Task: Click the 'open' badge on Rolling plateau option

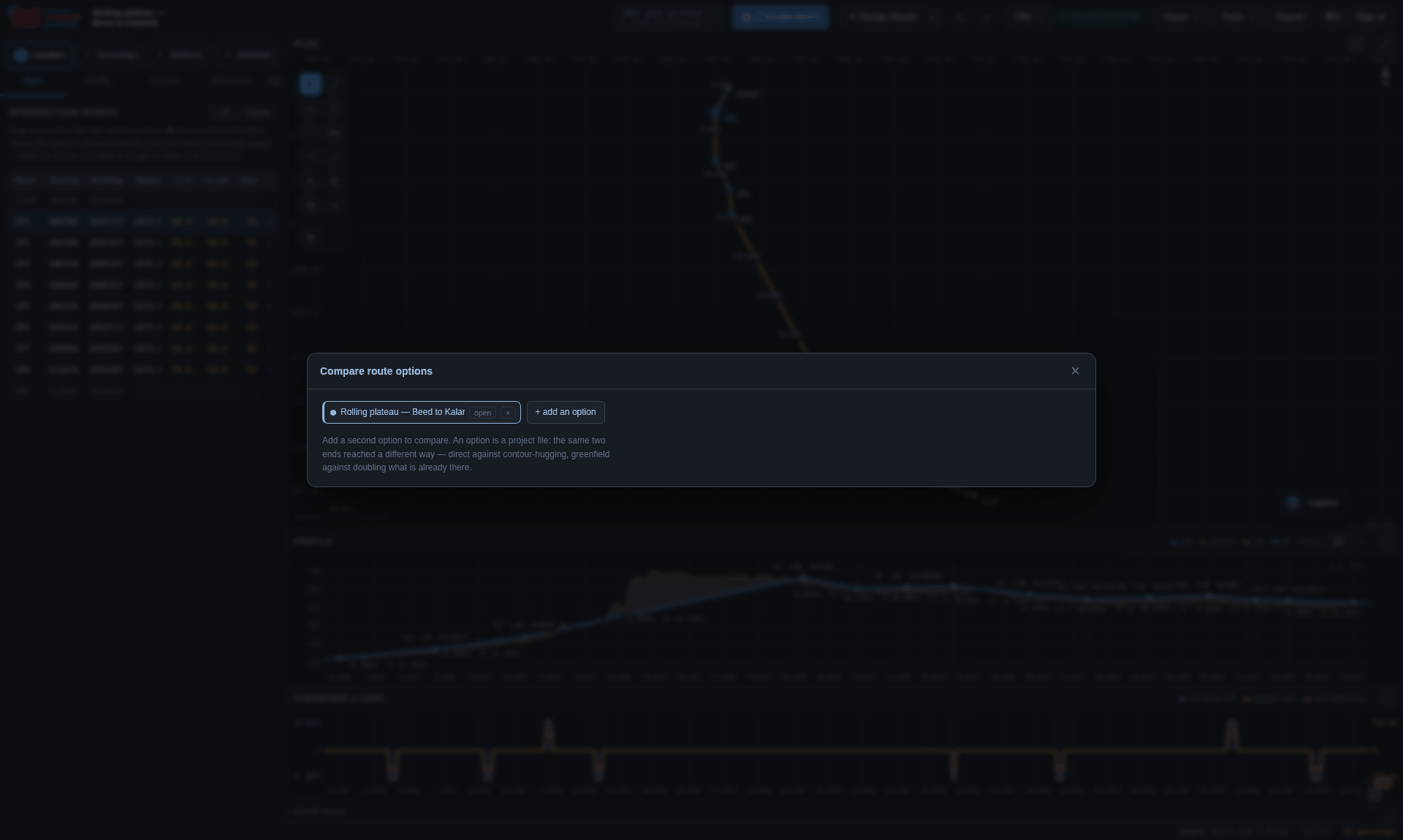Action: coord(482,413)
